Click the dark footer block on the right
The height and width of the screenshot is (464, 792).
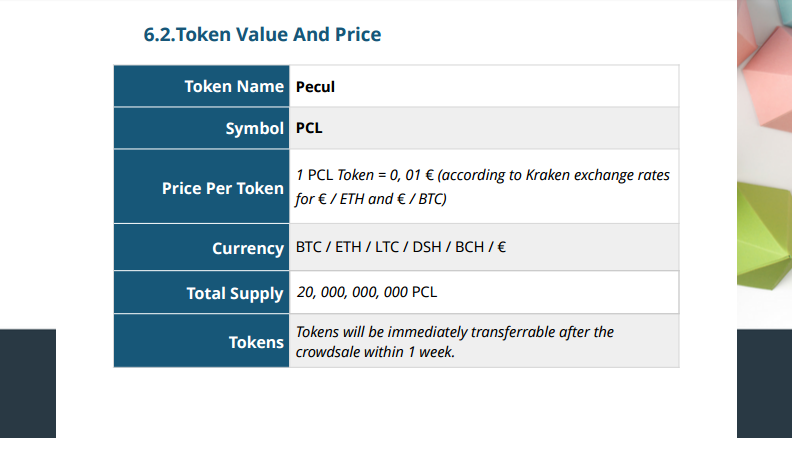click(x=764, y=383)
